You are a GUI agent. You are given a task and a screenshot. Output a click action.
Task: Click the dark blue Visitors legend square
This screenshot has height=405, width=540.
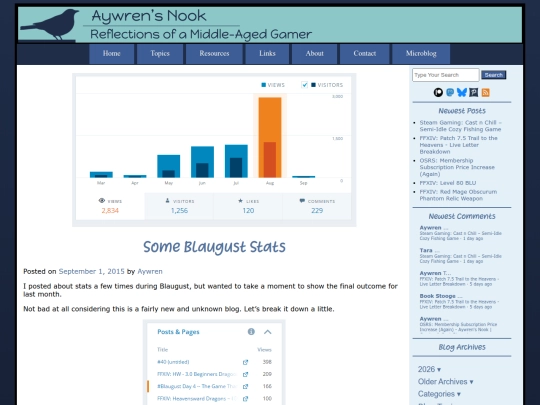(313, 85)
